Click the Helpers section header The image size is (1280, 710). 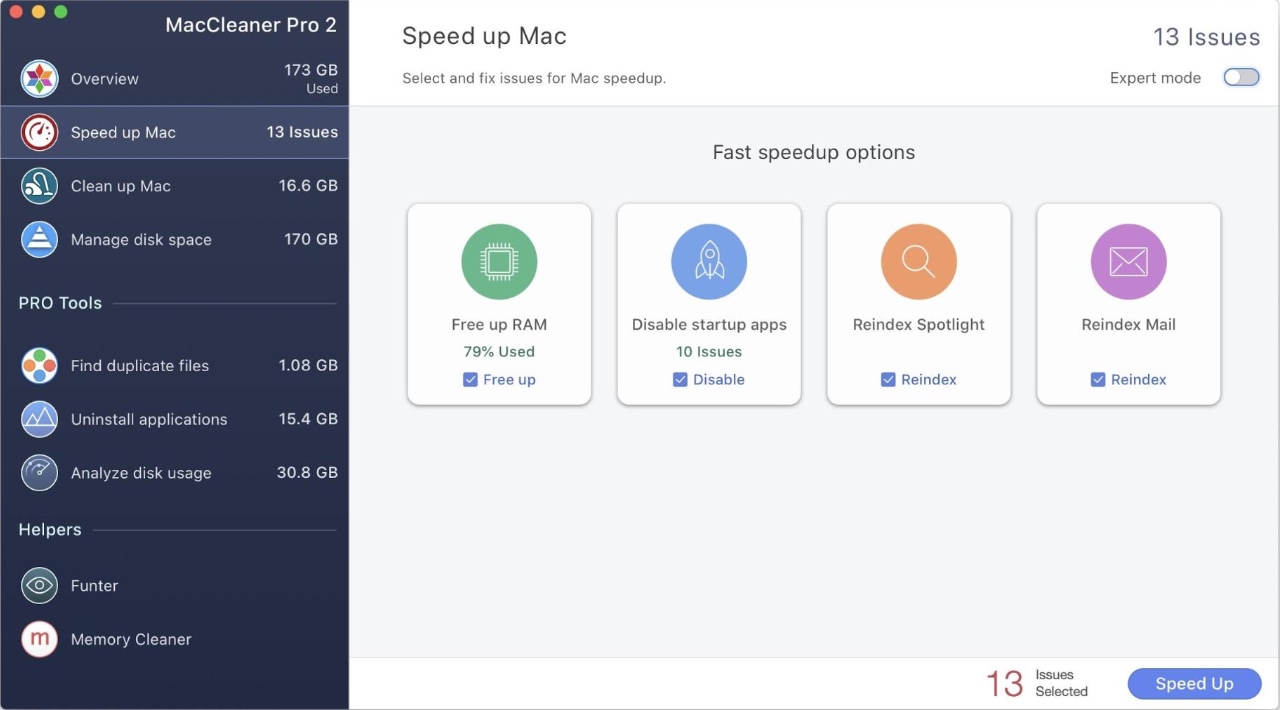tap(50, 530)
